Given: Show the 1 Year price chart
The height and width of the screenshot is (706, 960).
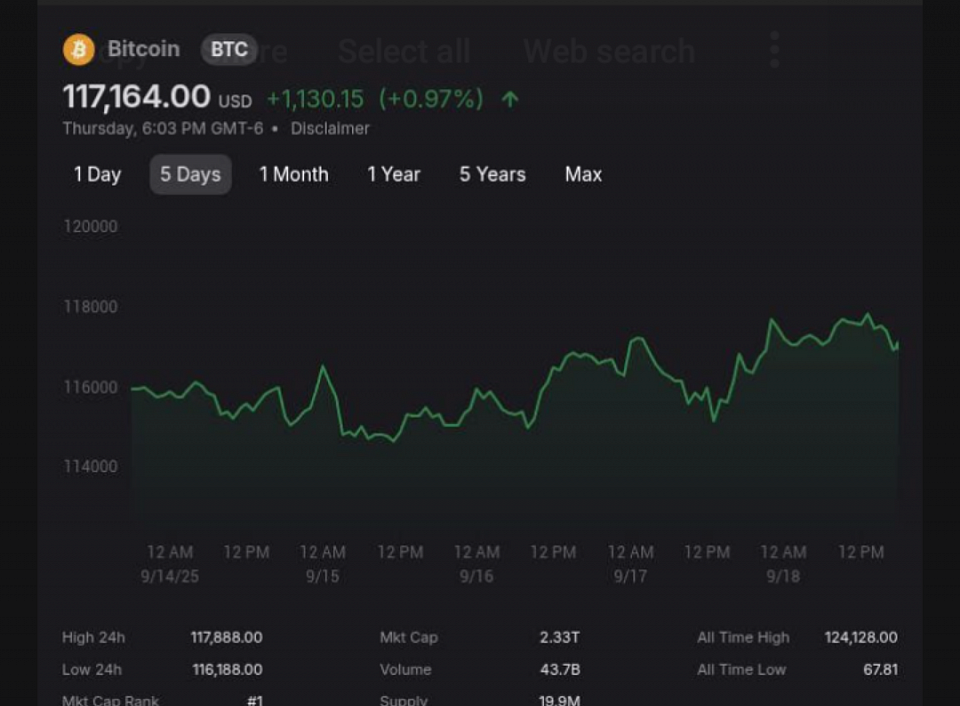Looking at the screenshot, I should pyautogui.click(x=394, y=175).
